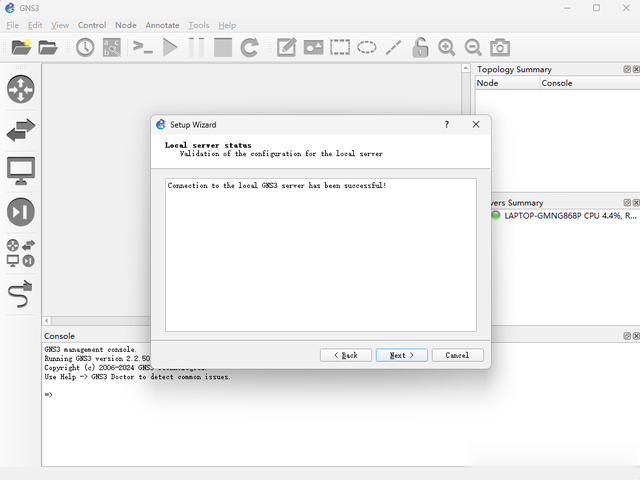
Task: Open the Open project folder icon
Action: 48,47
